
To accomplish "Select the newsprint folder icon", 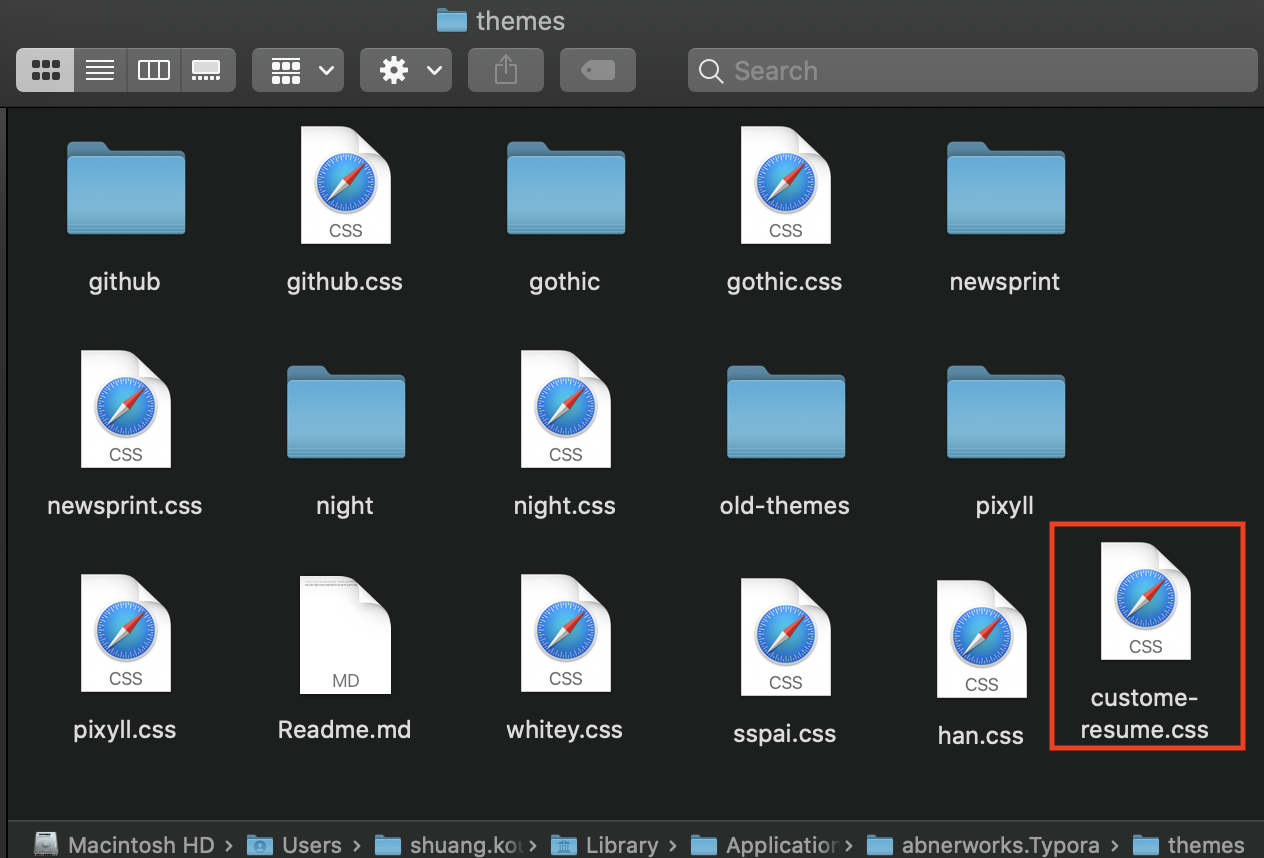I will (x=1005, y=188).
